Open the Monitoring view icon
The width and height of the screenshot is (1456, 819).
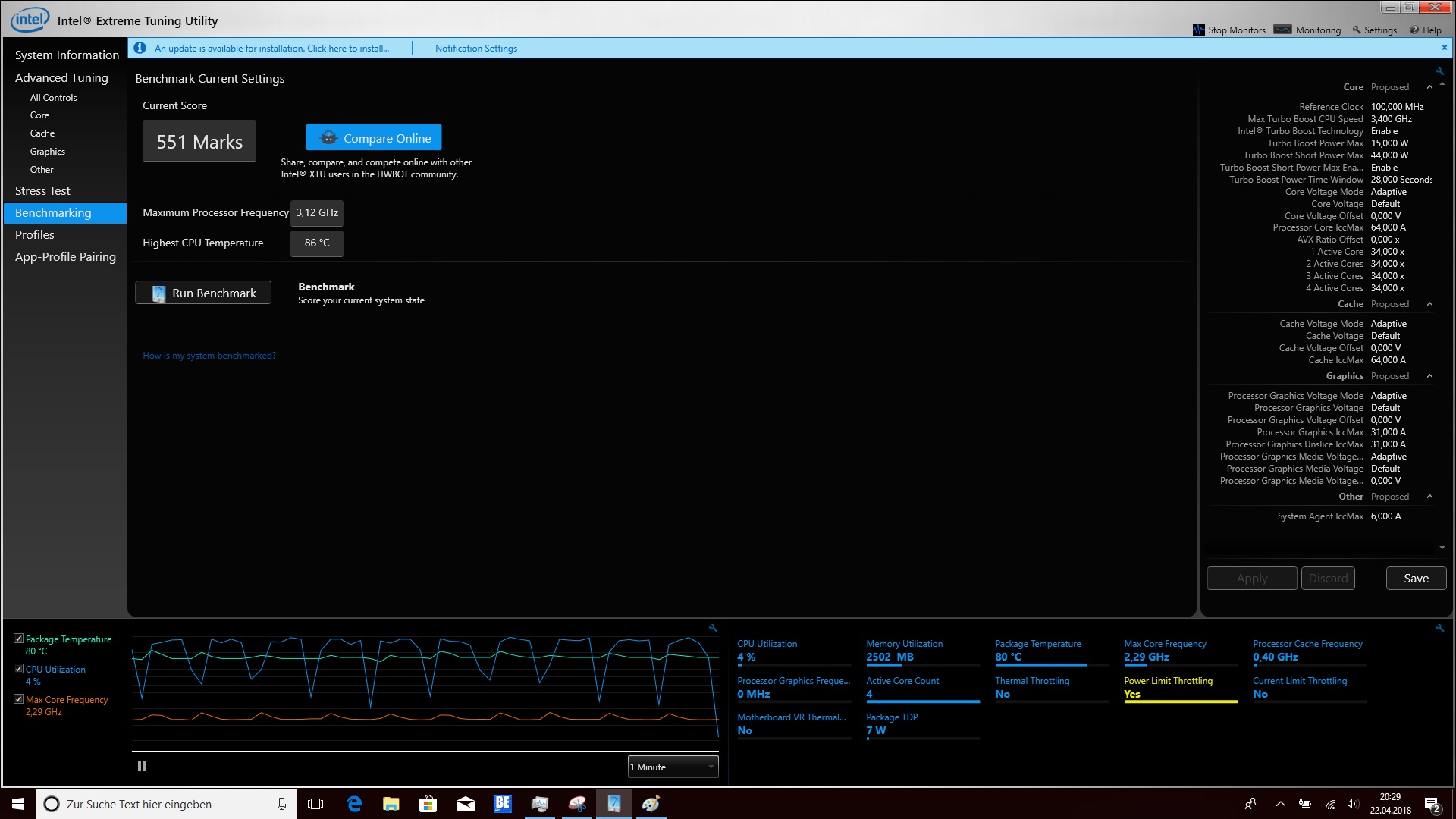click(x=1282, y=30)
